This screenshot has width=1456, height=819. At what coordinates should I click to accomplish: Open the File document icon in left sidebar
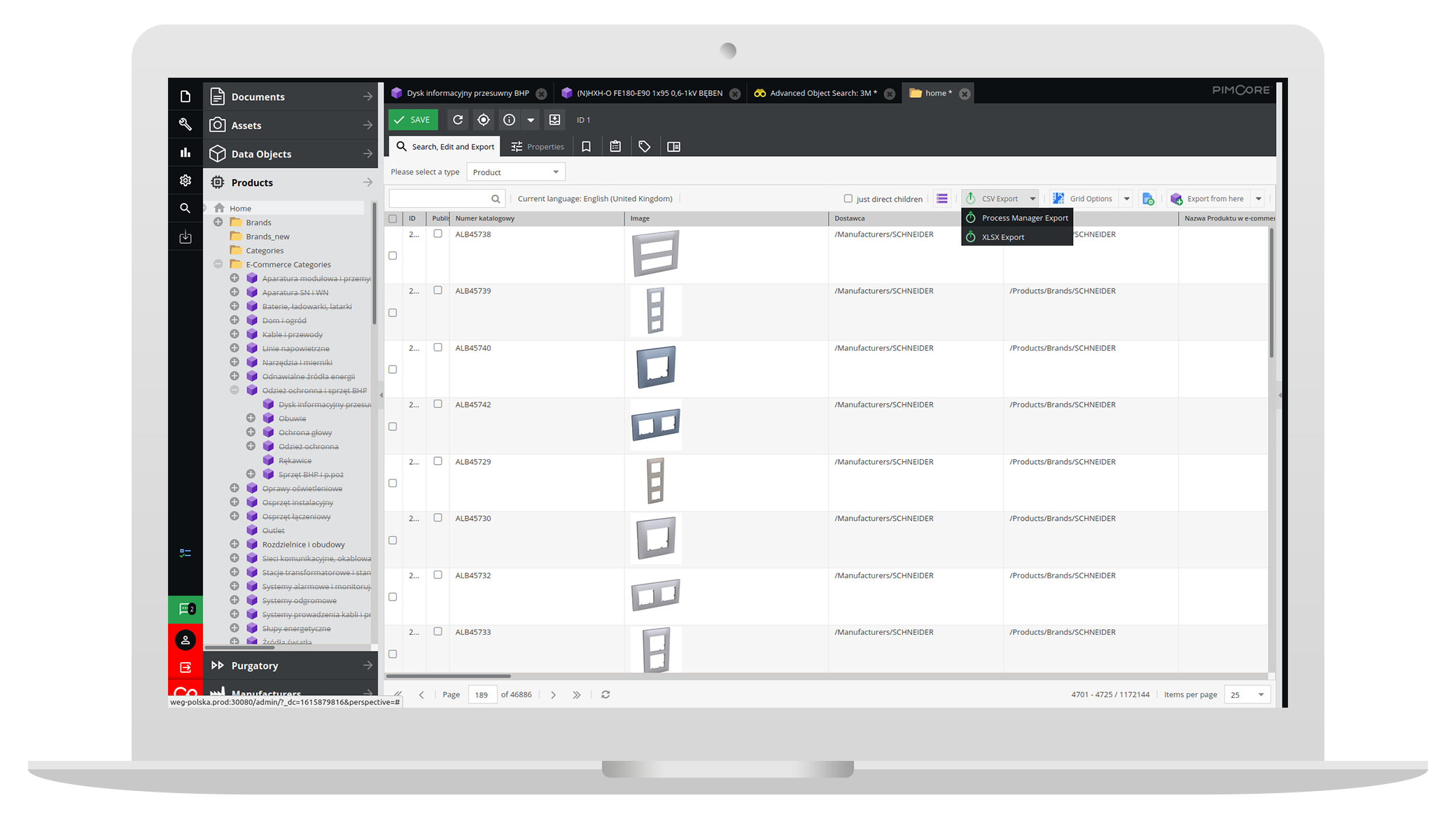(185, 97)
